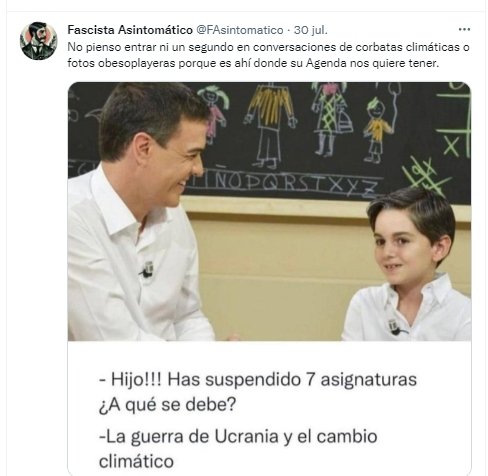Open the Fascista Asintomático profile avatar
The width and height of the screenshot is (488, 476).
coord(38,41)
